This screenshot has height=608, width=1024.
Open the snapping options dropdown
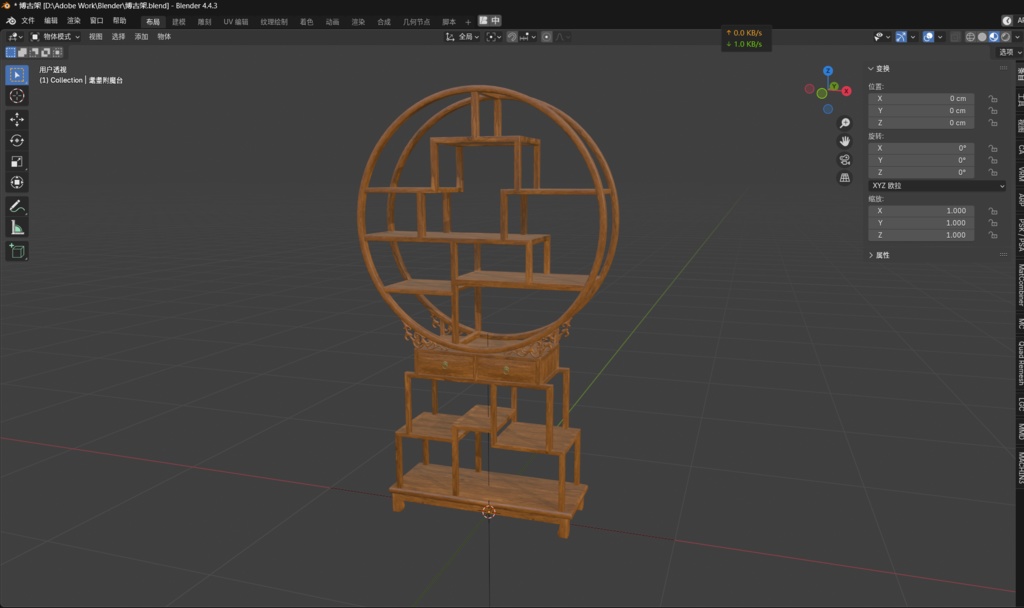pos(528,37)
